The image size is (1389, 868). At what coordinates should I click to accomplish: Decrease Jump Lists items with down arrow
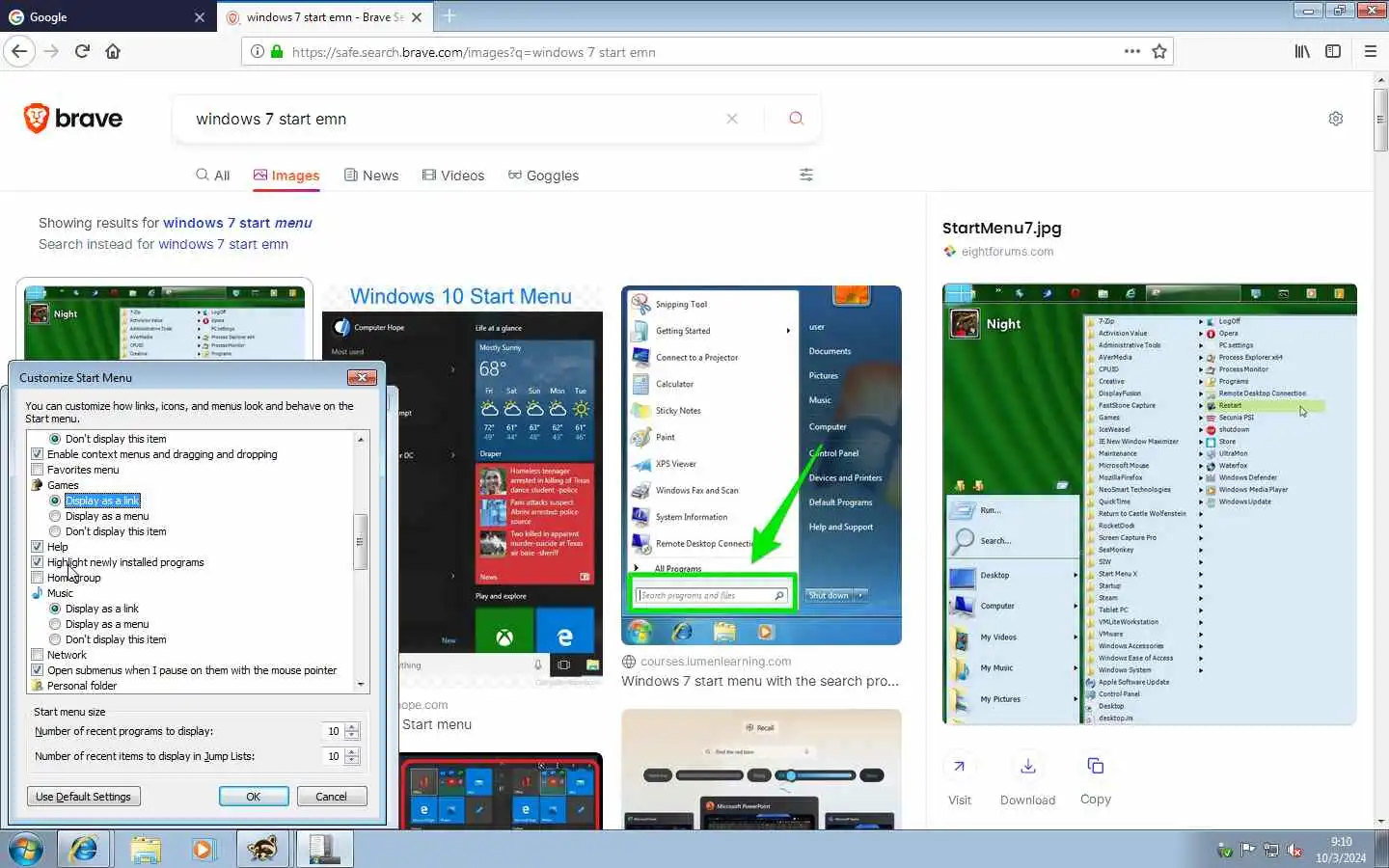352,761
